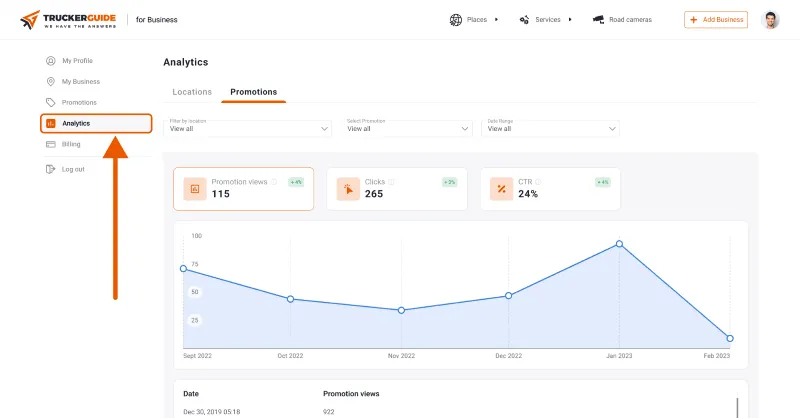The image size is (800, 418).
Task: Click the Promotion views card icon
Action: [x=195, y=189]
